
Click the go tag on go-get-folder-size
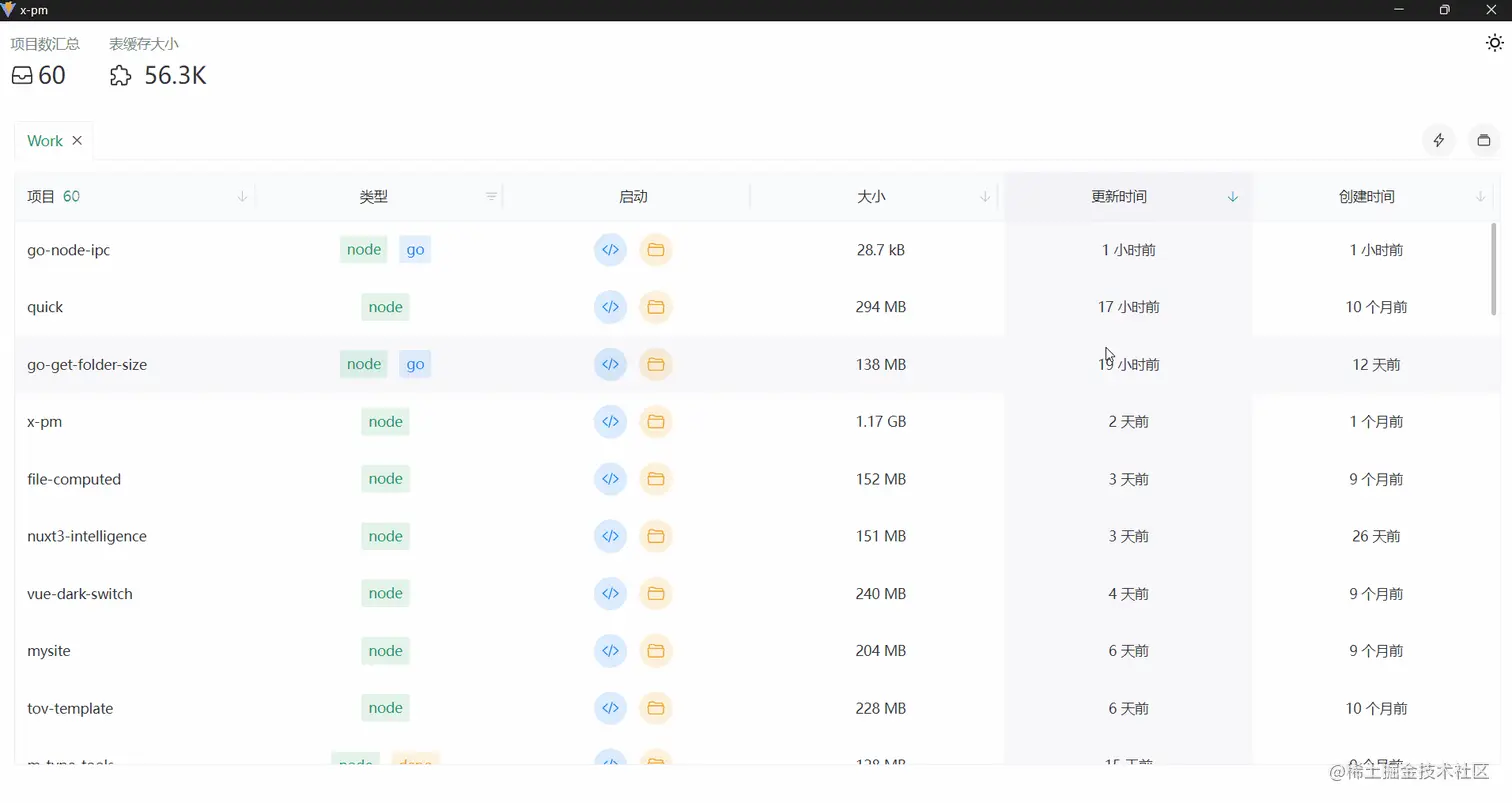[415, 364]
